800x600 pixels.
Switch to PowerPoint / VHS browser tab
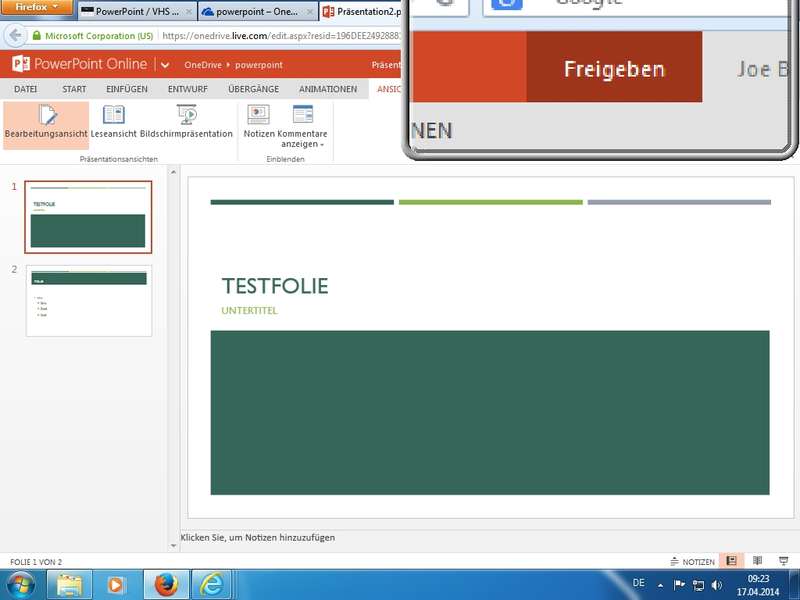(x=137, y=11)
